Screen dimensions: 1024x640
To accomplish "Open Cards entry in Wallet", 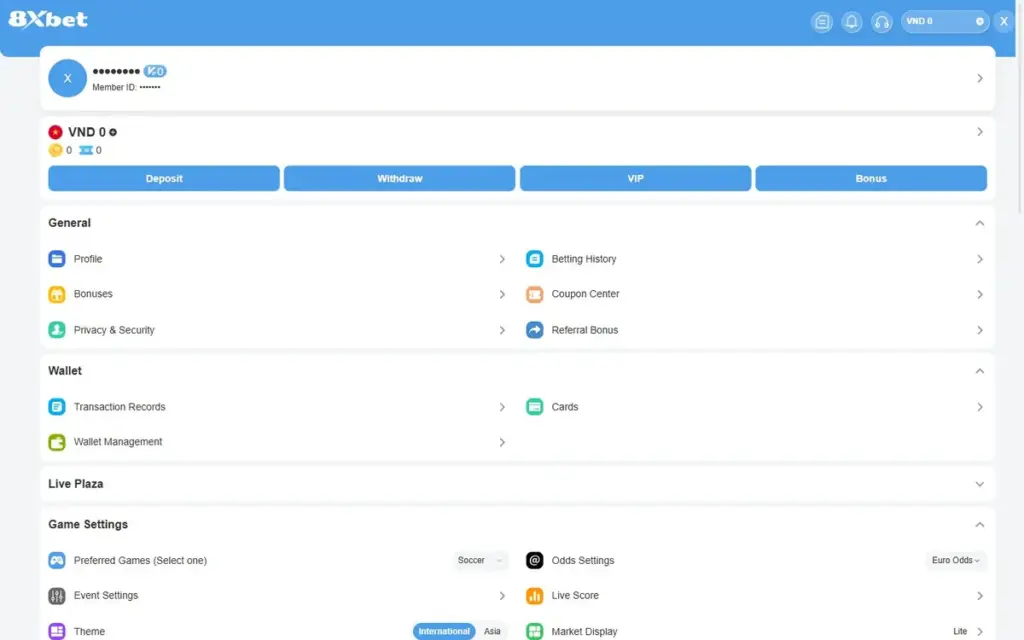I will 756,407.
